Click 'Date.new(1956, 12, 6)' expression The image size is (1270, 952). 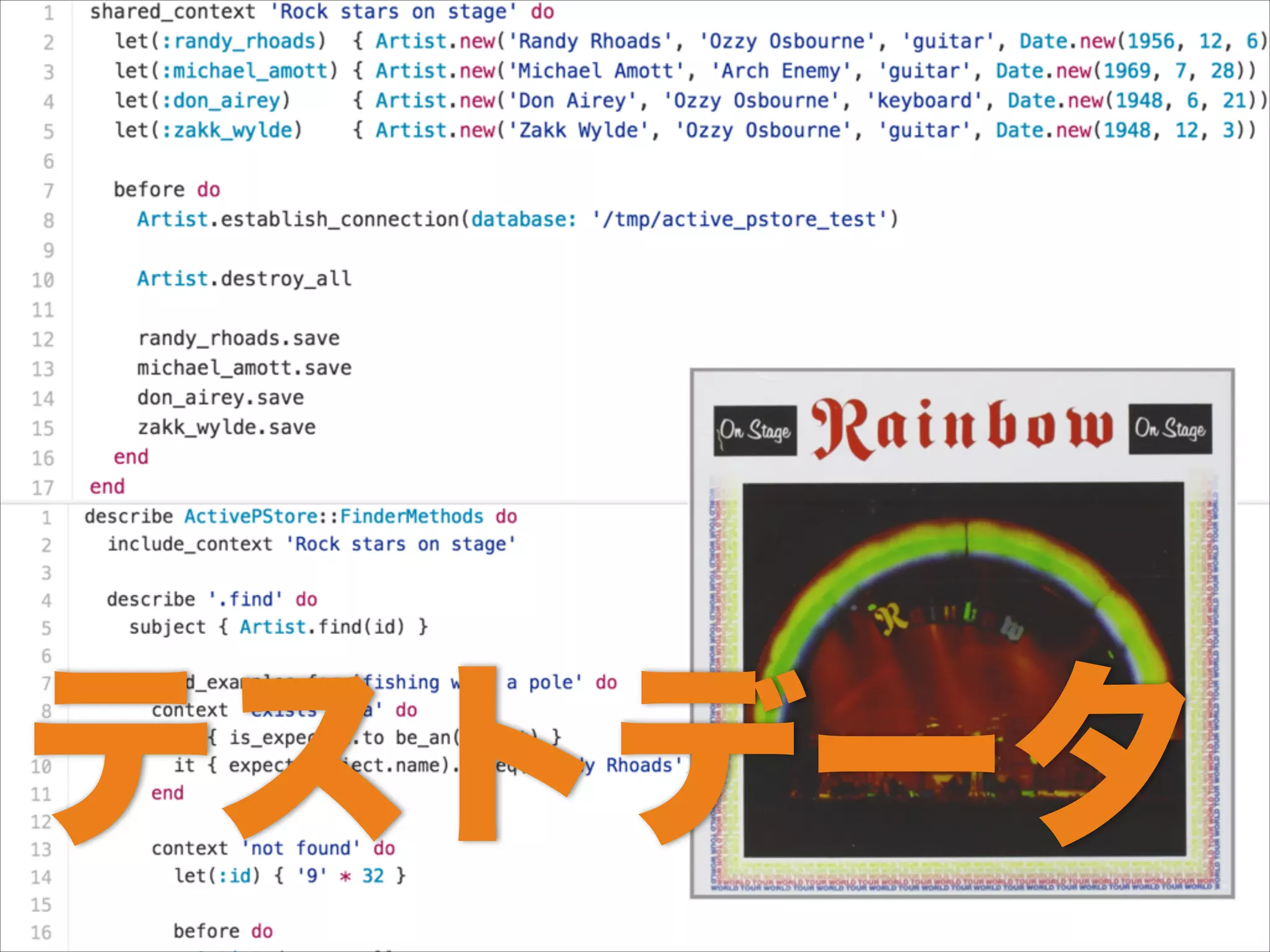[1143, 42]
